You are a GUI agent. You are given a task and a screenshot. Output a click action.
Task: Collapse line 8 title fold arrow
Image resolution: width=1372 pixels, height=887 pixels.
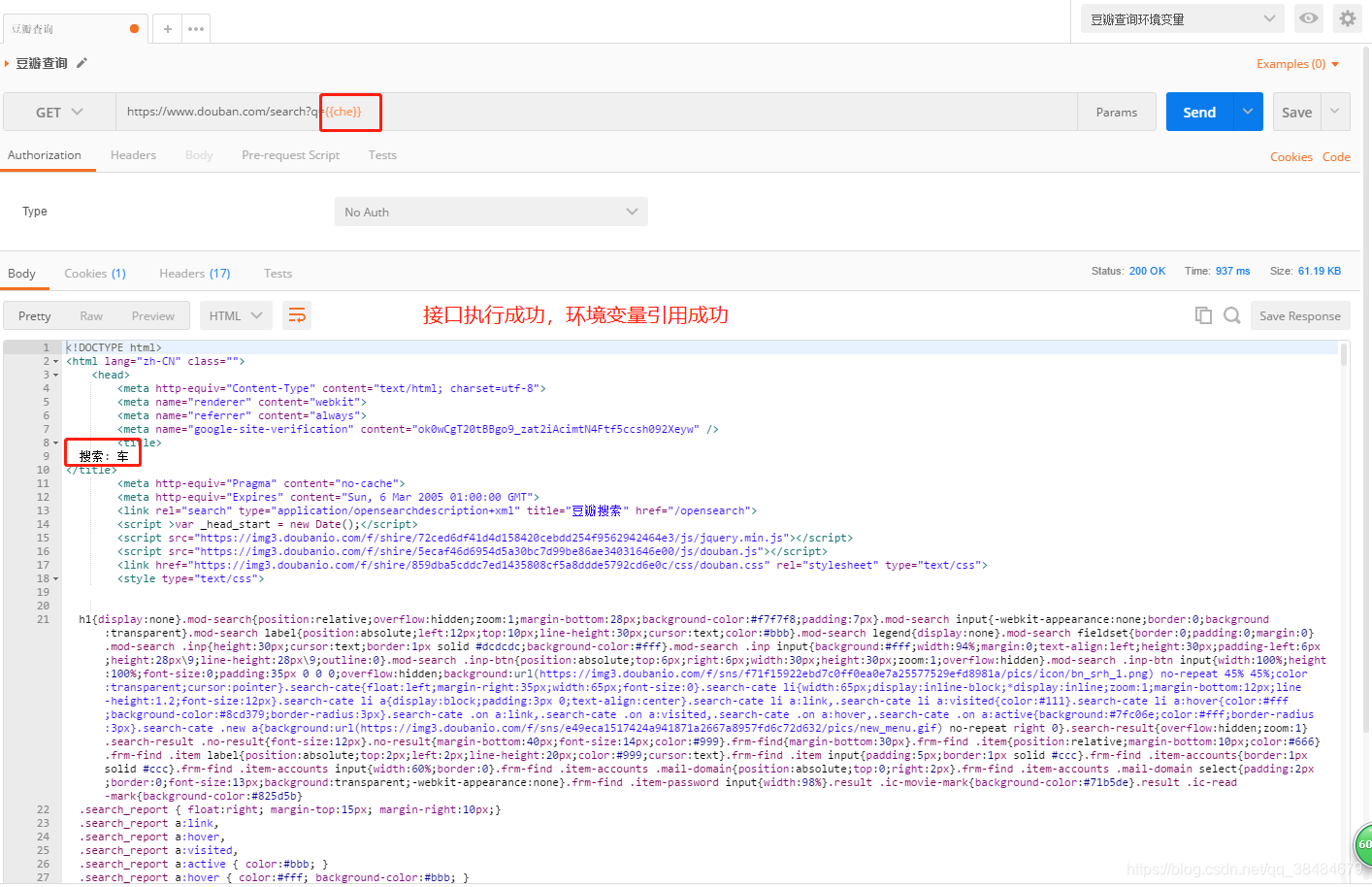coord(55,443)
